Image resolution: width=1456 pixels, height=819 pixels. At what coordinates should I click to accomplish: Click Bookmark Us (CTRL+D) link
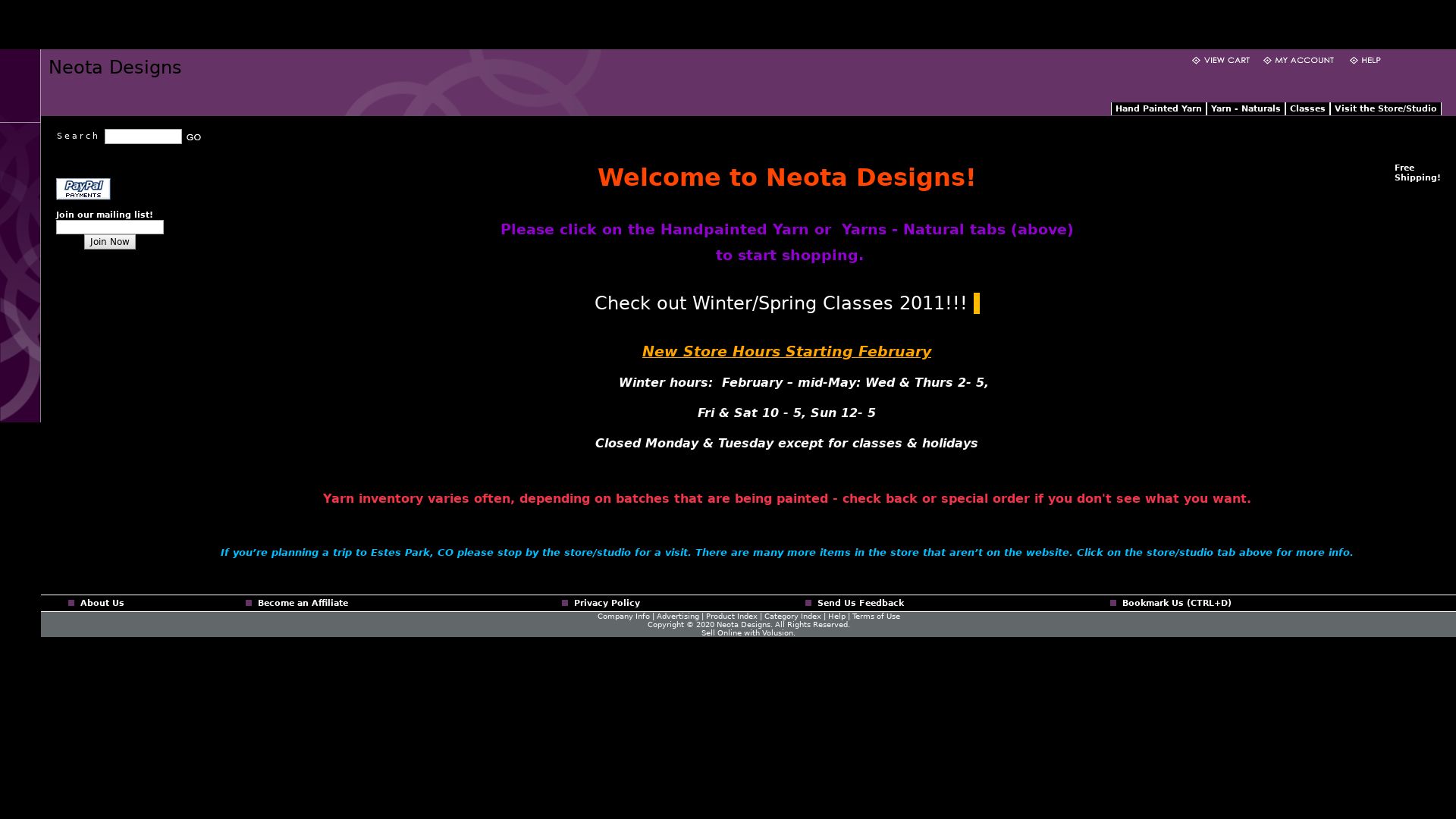[1176, 604]
